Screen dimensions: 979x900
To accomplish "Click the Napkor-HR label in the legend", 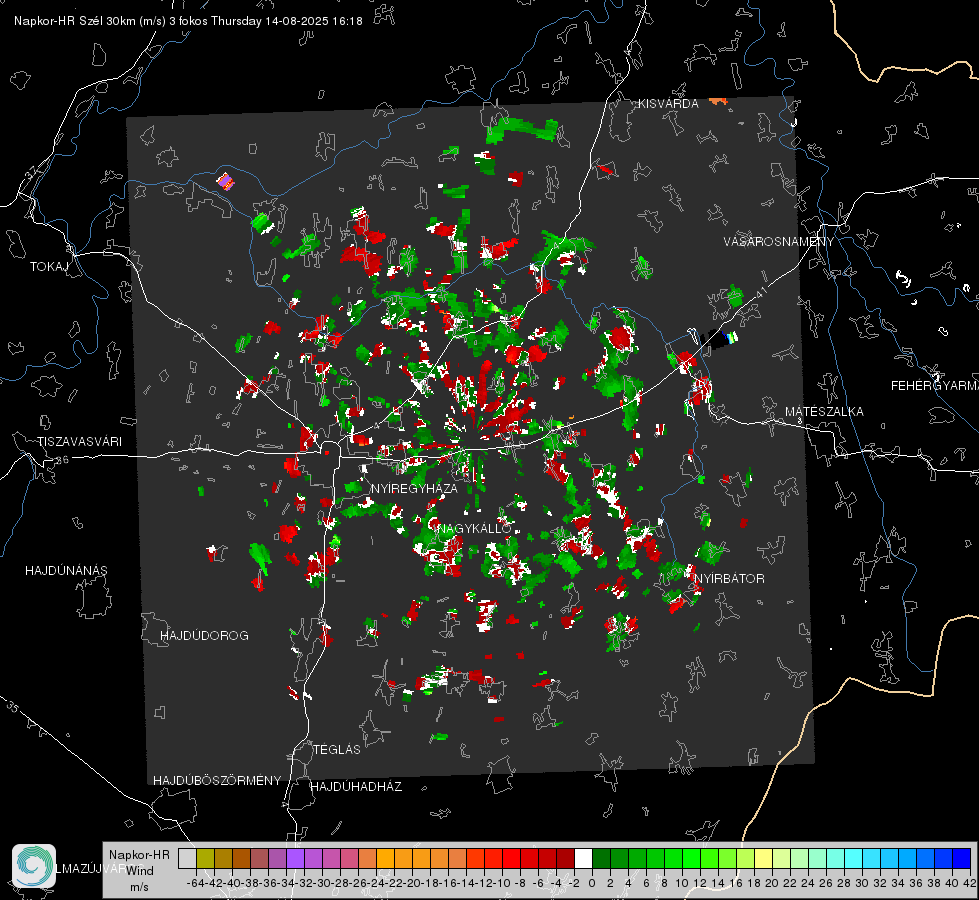I will (139, 855).
